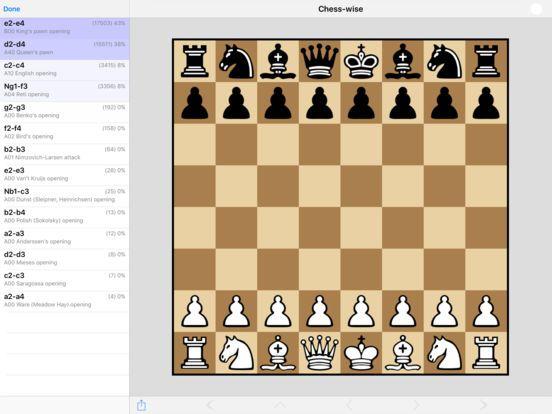Click the empty f3 square on the board
The image size is (552, 414).
coord(403,270)
